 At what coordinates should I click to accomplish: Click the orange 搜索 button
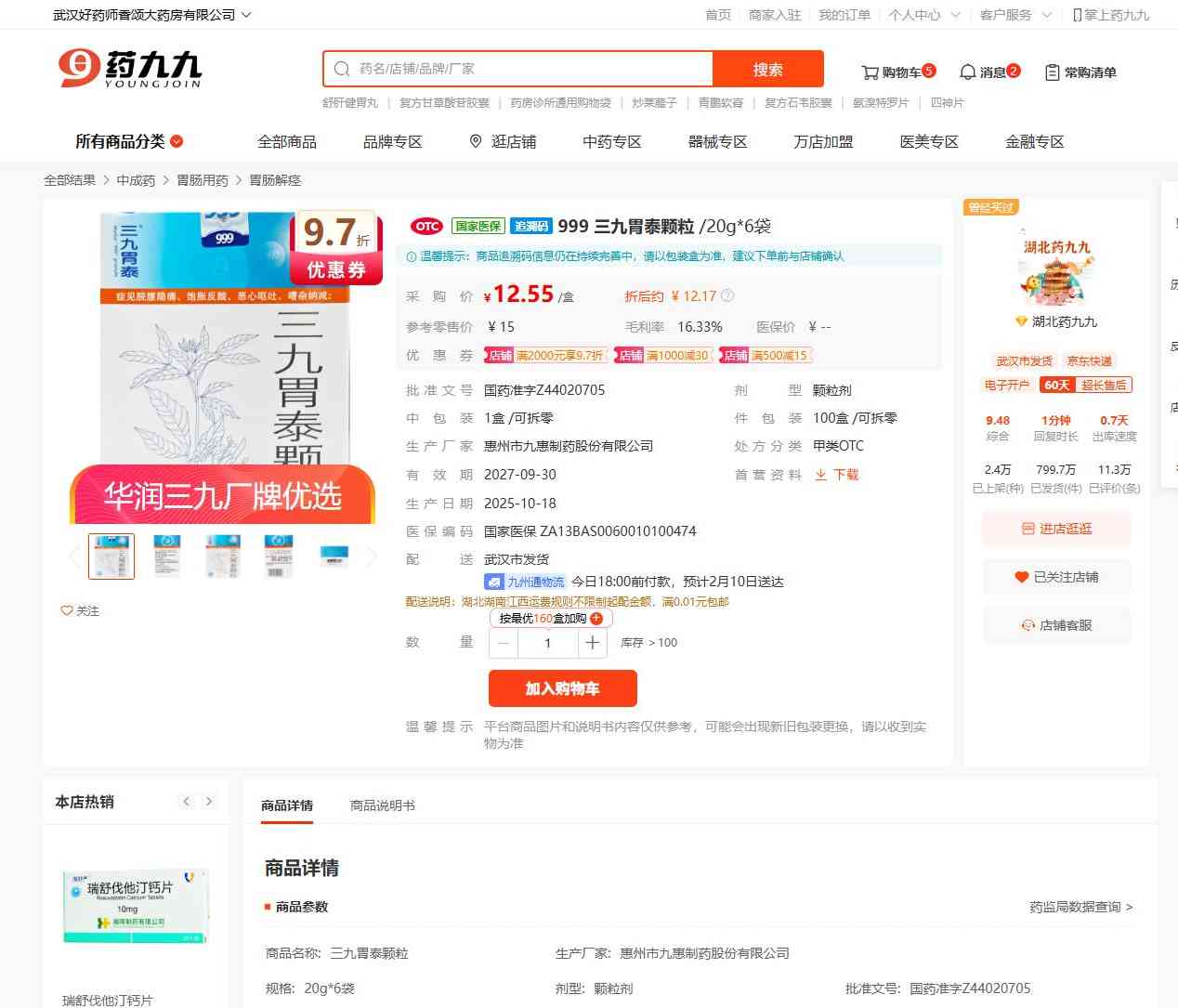coord(767,69)
